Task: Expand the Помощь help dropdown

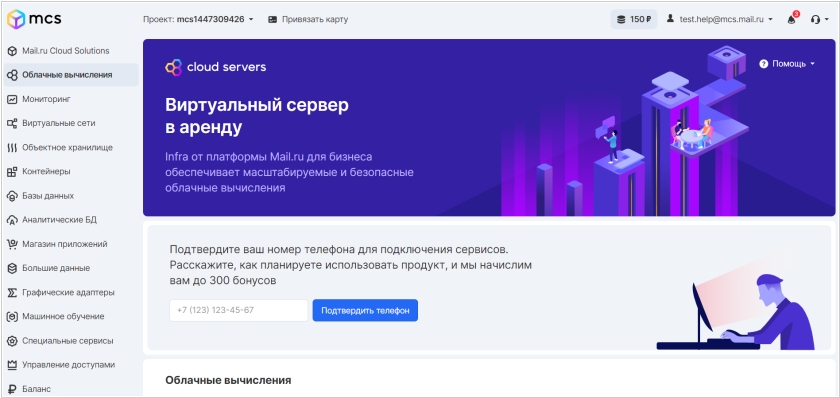Action: tap(787, 64)
